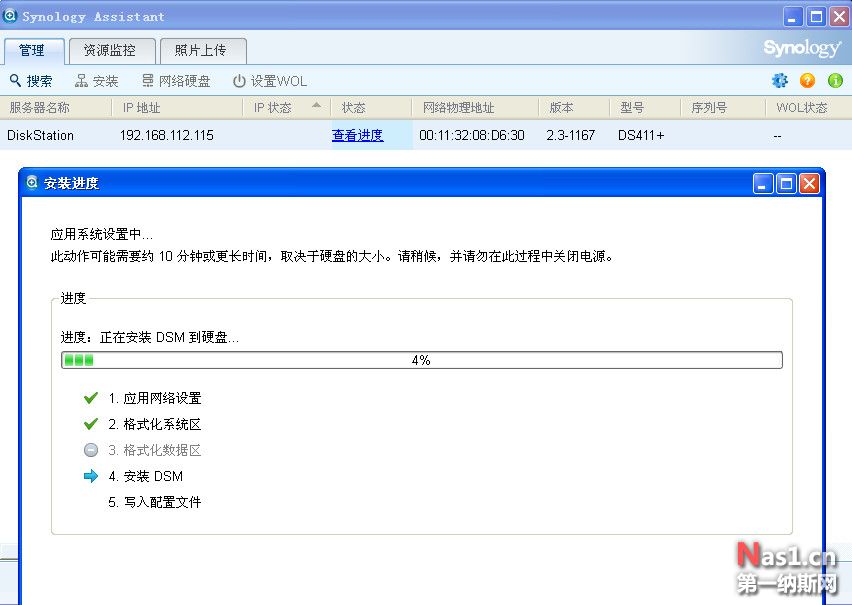Click step text 3. 格式化数据区

[155, 451]
